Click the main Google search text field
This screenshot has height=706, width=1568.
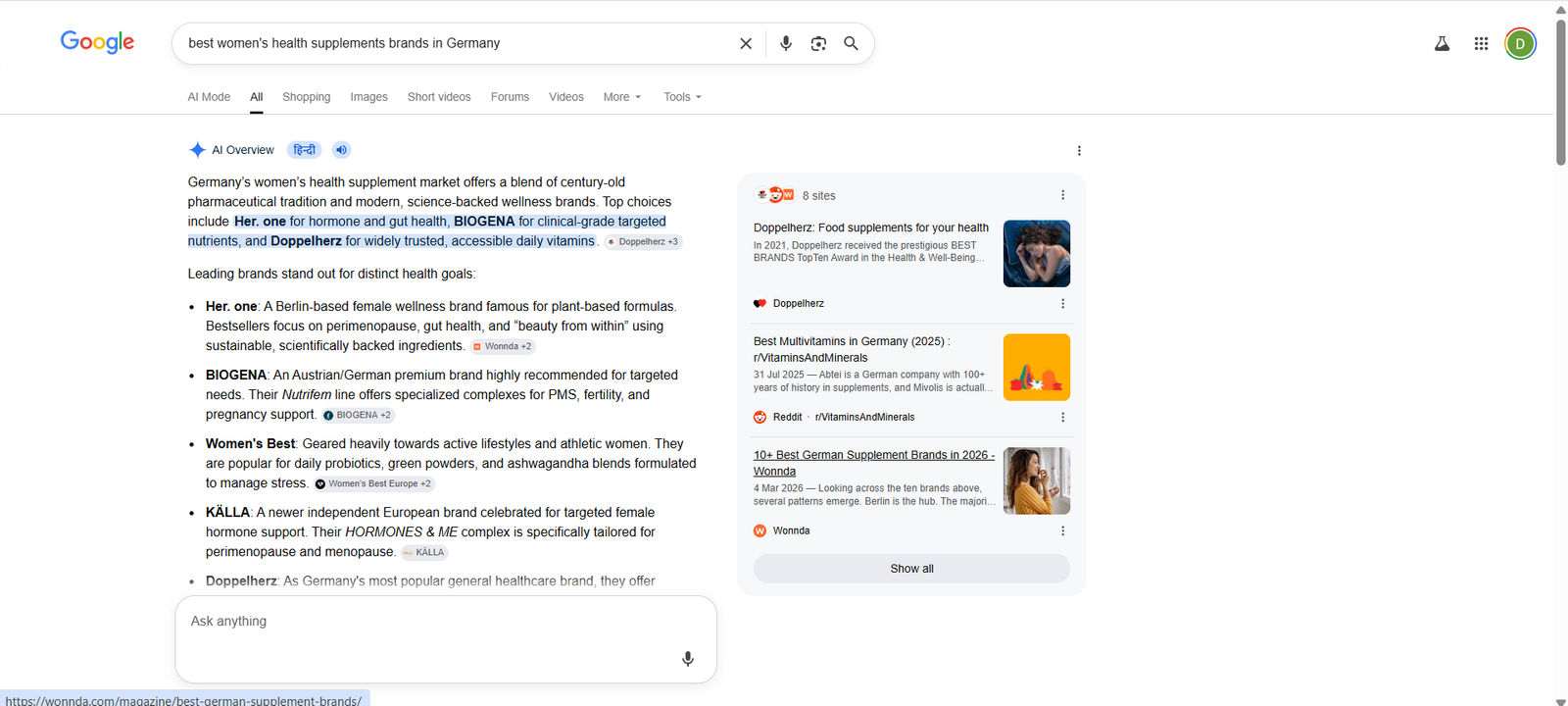456,43
